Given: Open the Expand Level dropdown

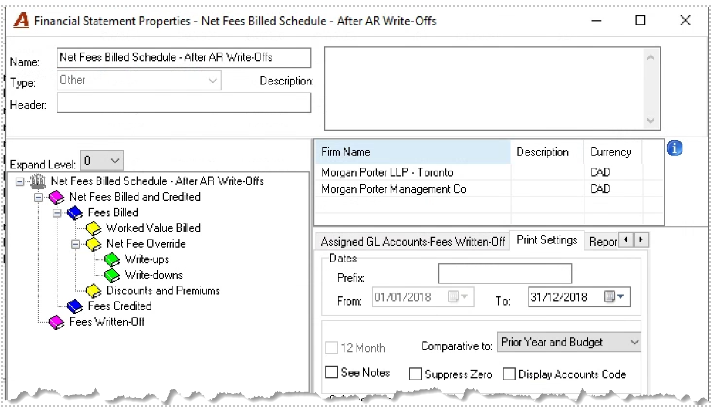Looking at the screenshot, I should point(115,161).
